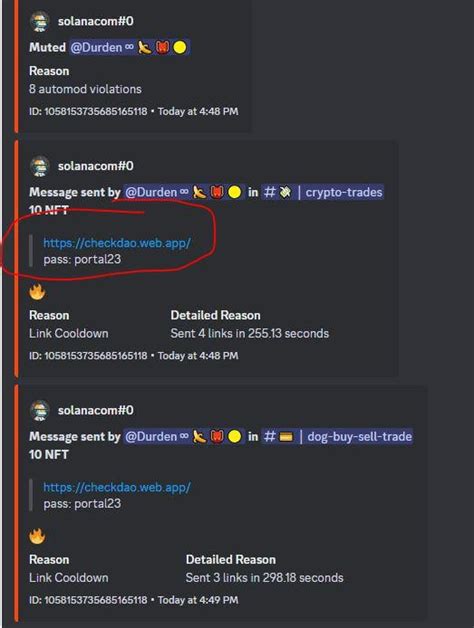The width and height of the screenshot is (474, 628).
Task: Click the yellow circle emoji in Muted mention
Action: coord(180,48)
